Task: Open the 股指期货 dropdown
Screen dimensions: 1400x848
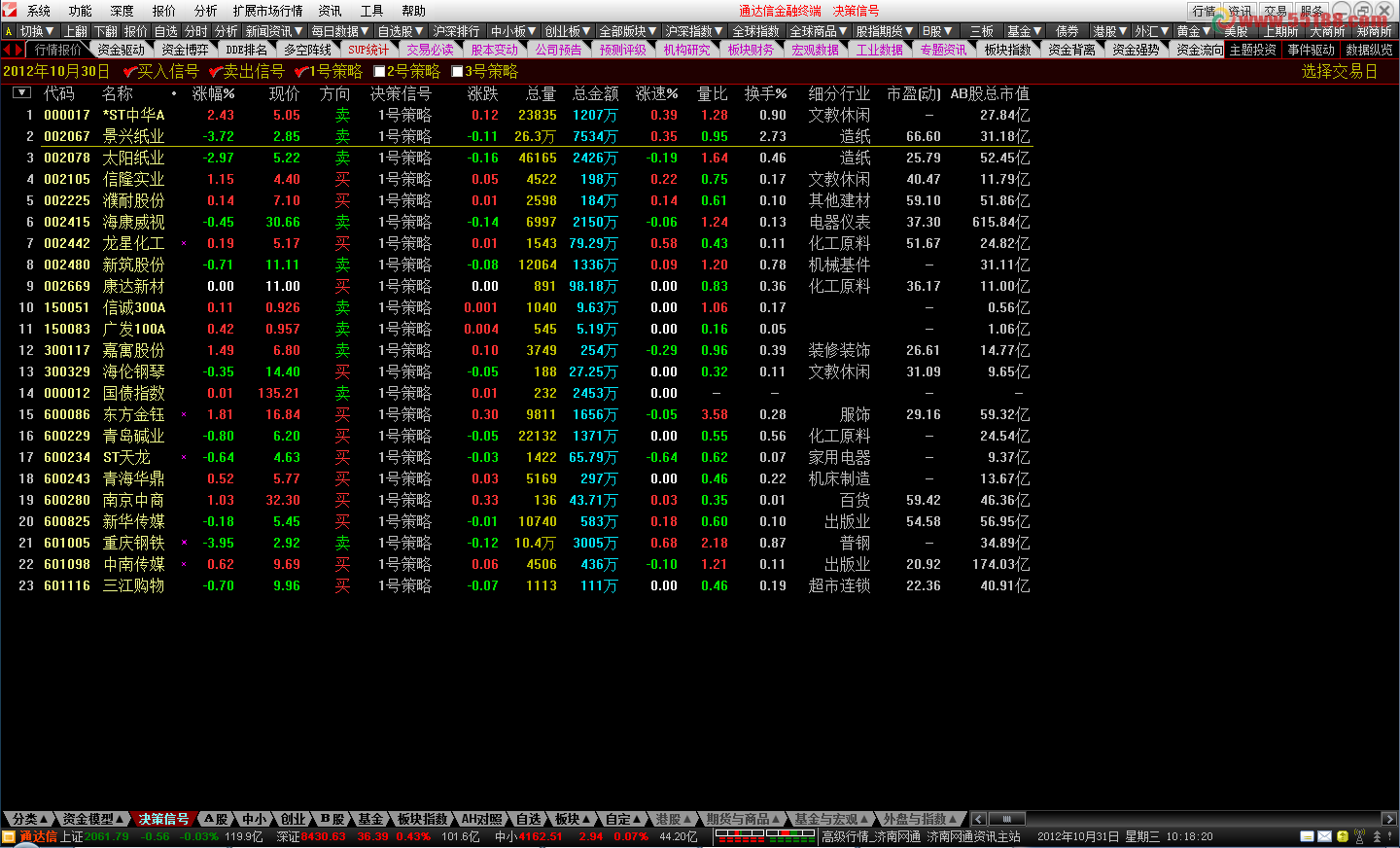Action: click(886, 31)
